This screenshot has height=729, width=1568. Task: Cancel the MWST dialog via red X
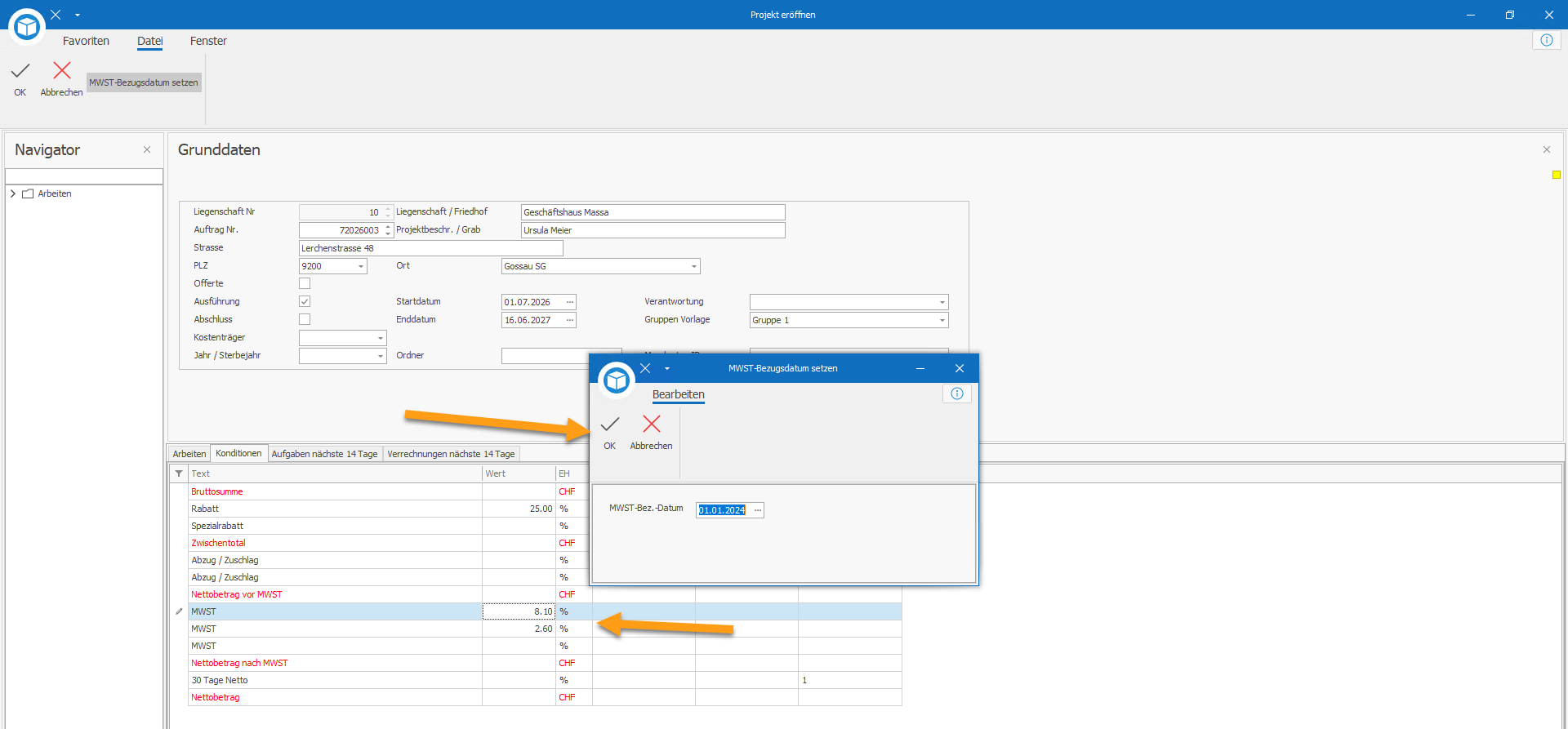point(651,432)
